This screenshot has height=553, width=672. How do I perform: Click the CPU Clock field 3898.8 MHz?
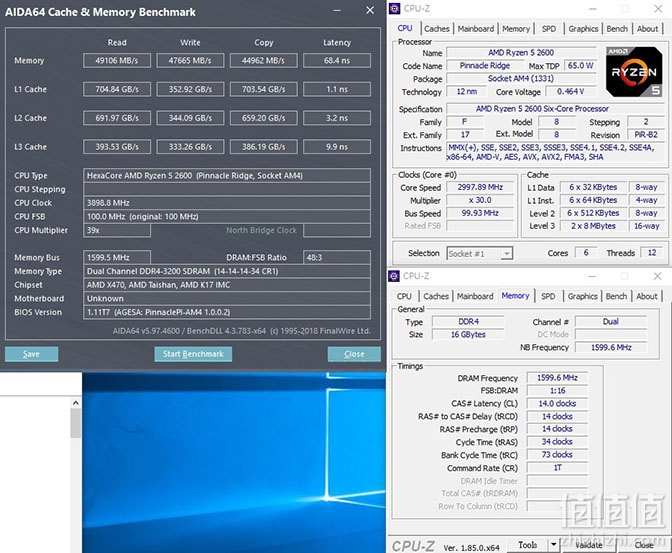[227, 203]
